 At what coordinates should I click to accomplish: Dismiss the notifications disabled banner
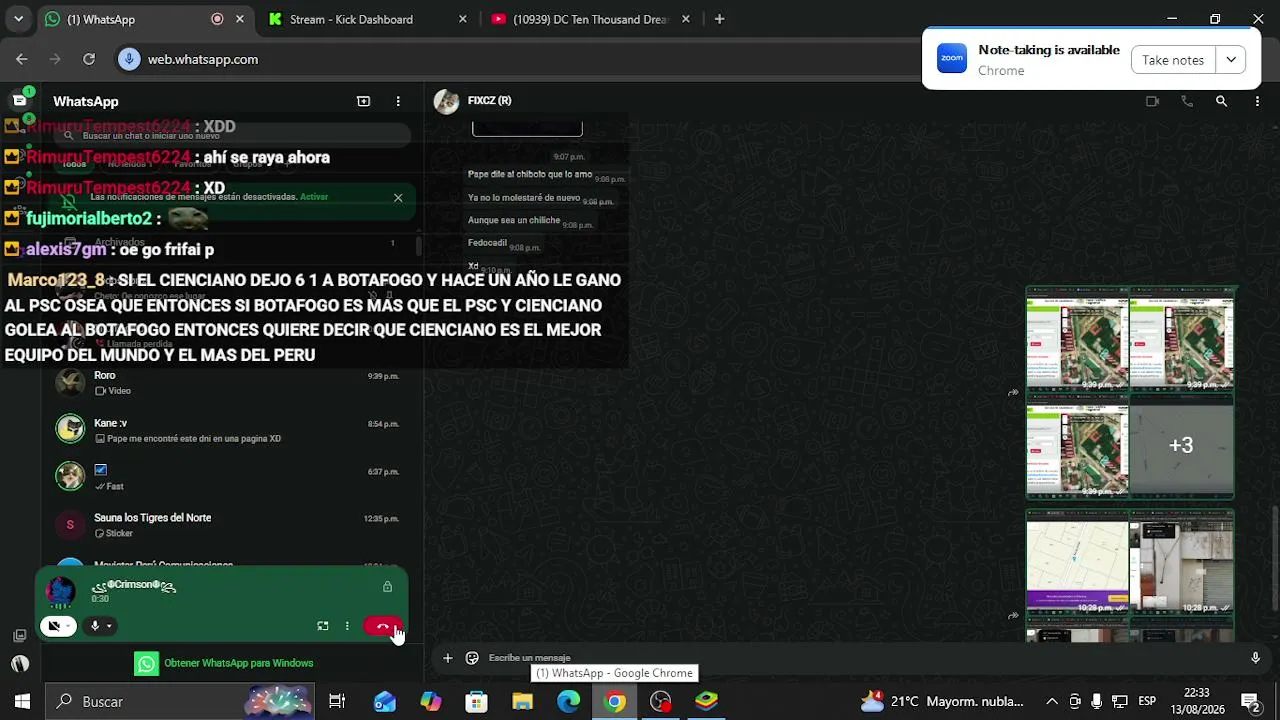pyautogui.click(x=398, y=197)
